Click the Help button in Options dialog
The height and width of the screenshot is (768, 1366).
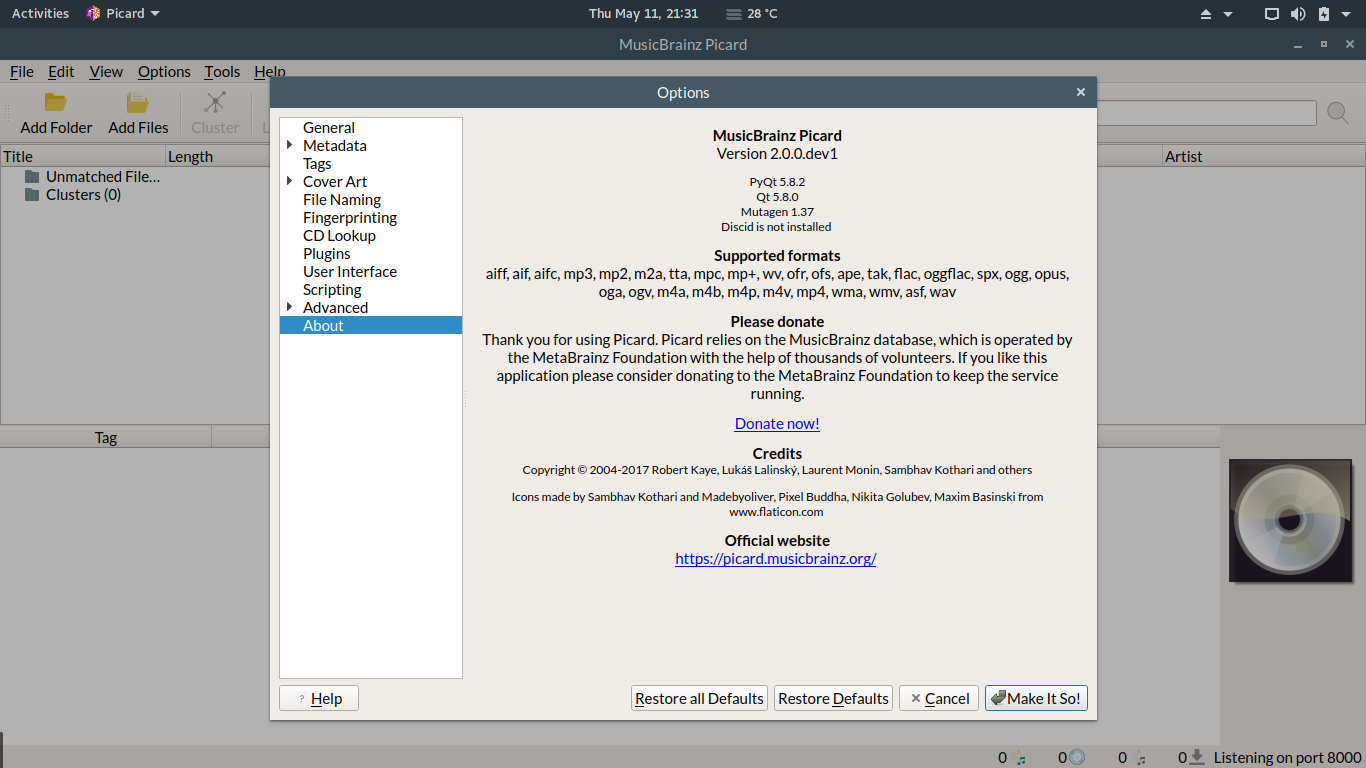point(319,698)
